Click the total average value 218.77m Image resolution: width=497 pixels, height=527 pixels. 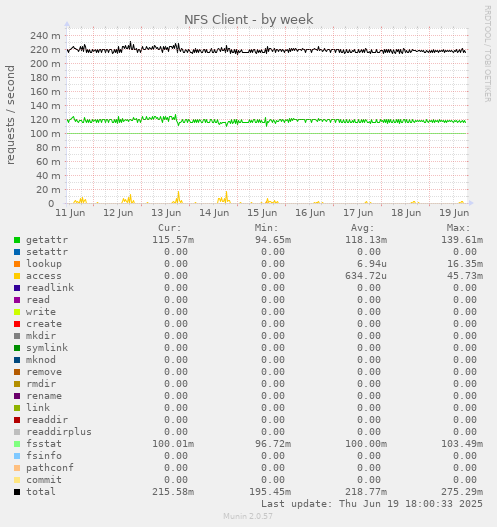click(x=366, y=492)
